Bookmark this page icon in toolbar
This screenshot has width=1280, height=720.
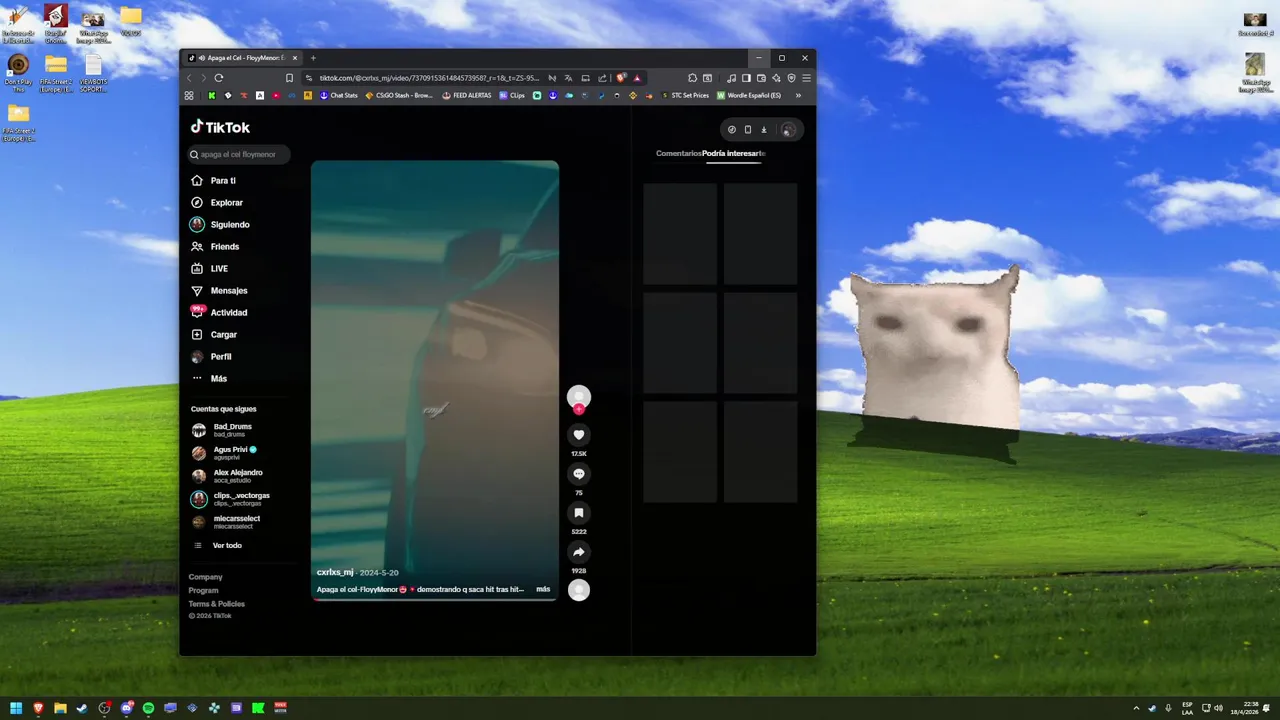point(289,78)
